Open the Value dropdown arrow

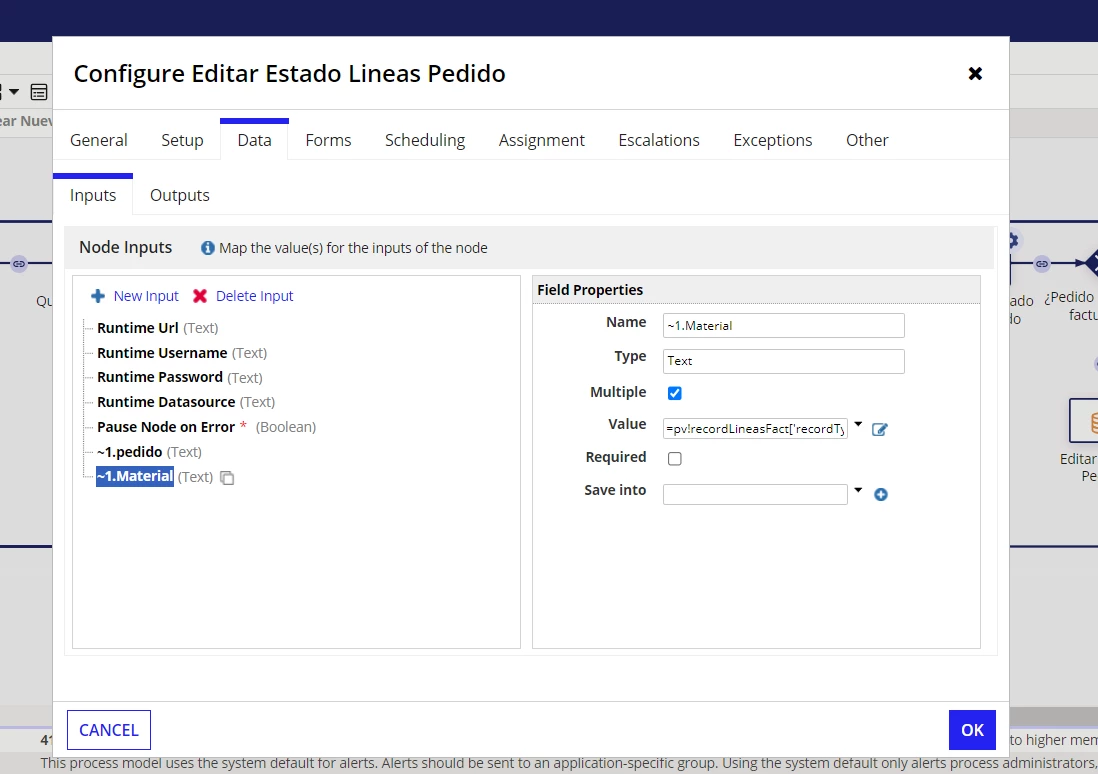point(858,424)
